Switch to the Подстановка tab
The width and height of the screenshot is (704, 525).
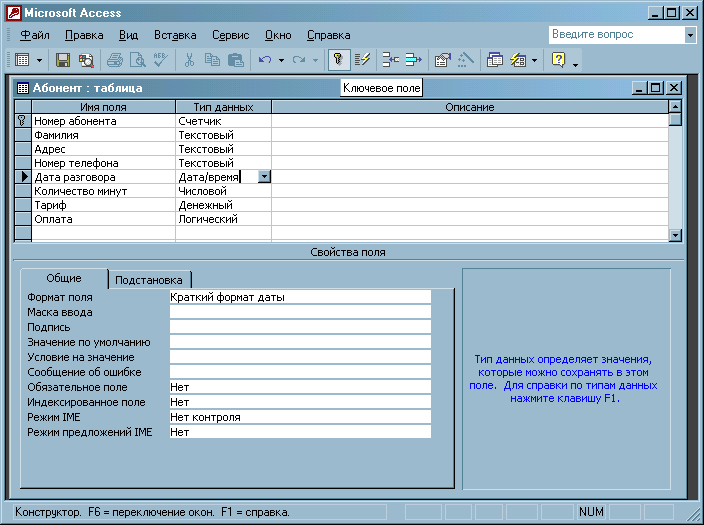point(150,280)
